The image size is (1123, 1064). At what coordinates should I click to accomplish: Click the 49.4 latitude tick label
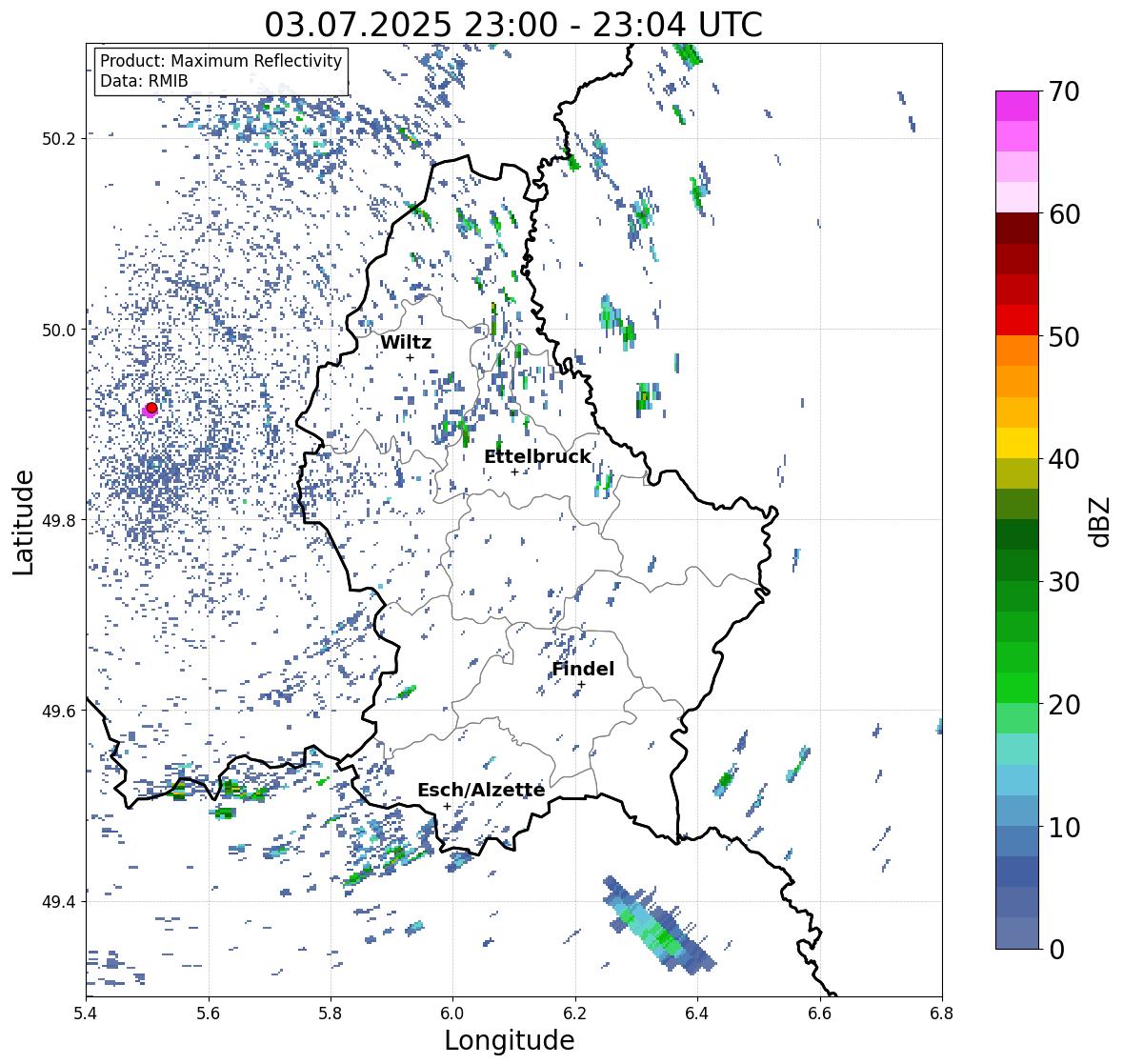coord(58,902)
